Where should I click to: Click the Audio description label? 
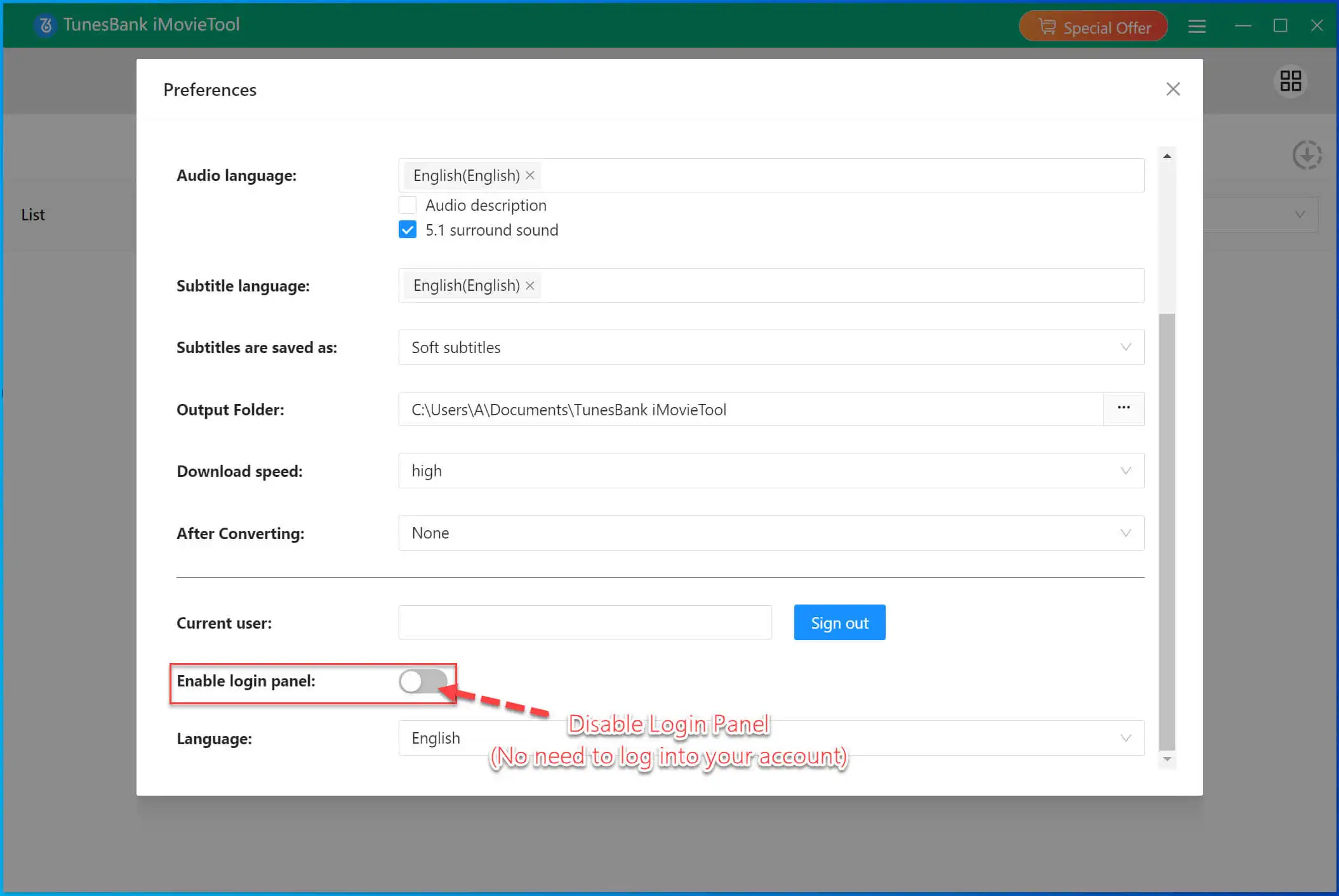486,205
